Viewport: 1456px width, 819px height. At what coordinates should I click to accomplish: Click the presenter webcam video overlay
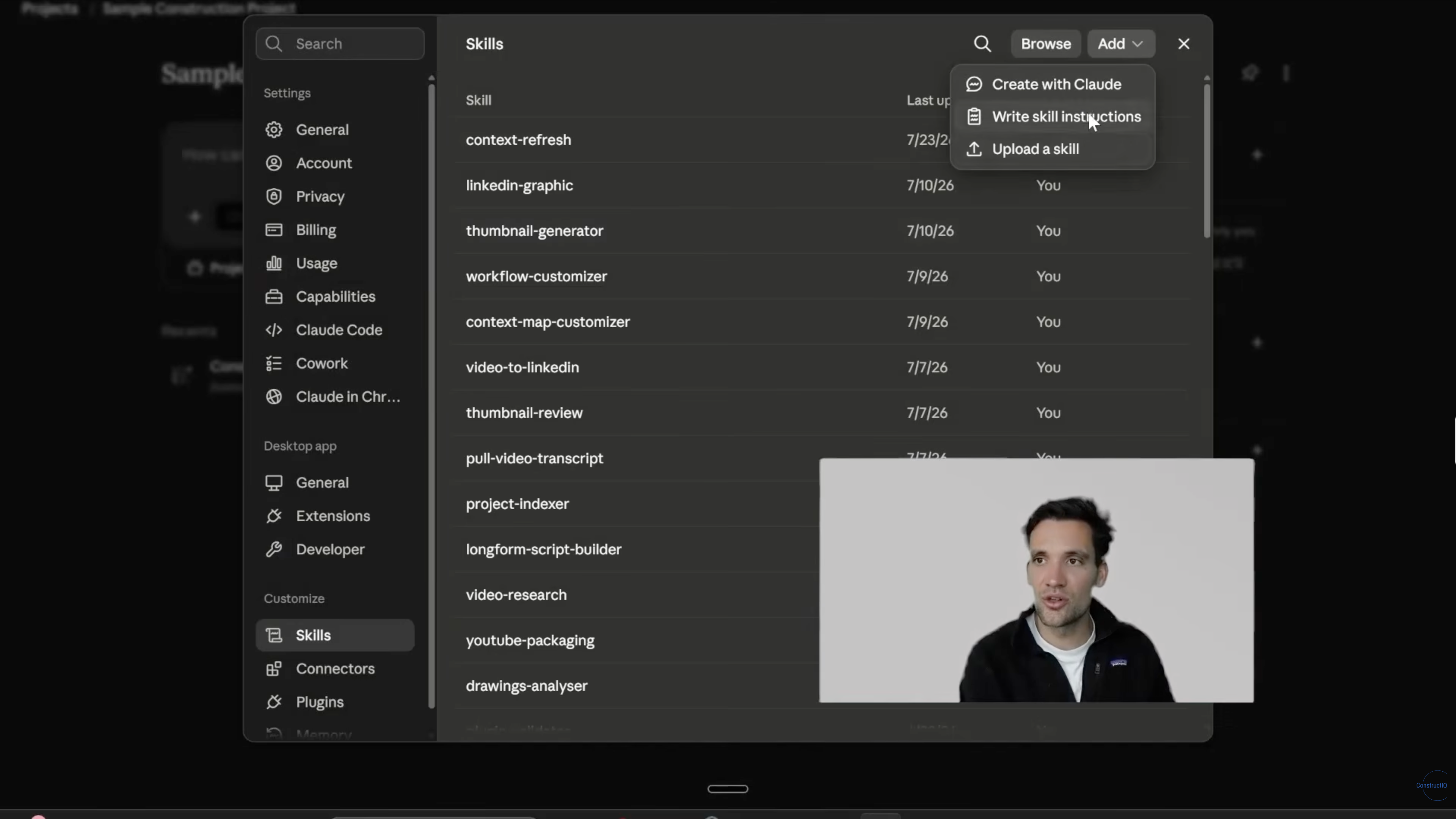pos(1037,581)
